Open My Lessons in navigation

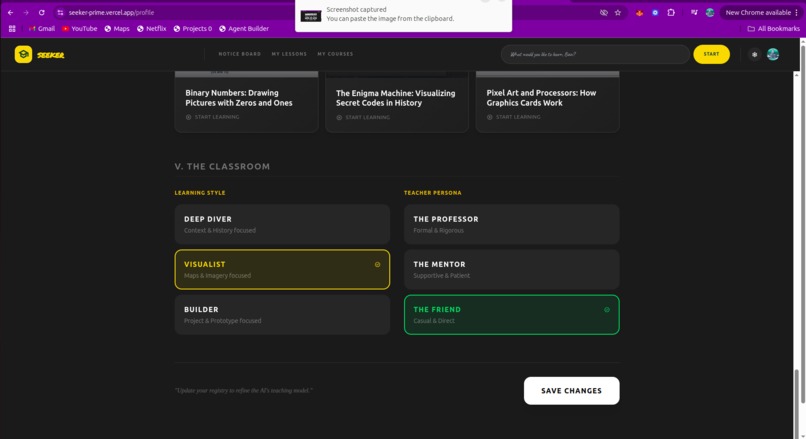coord(289,54)
